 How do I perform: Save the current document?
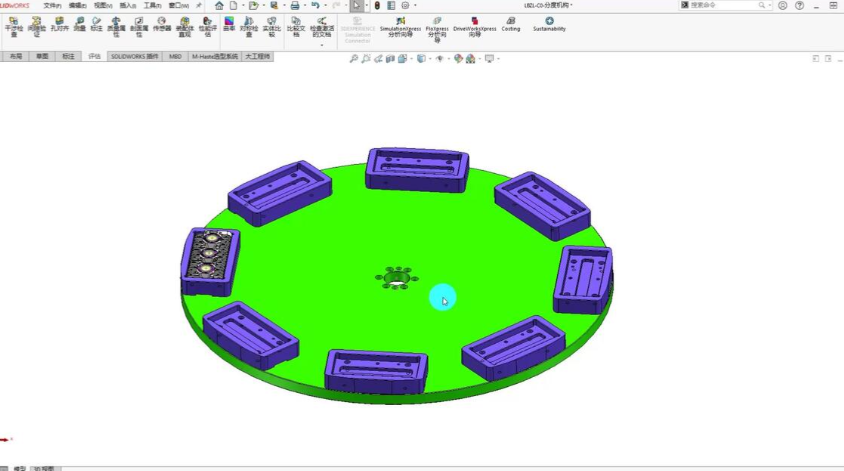[274, 5]
